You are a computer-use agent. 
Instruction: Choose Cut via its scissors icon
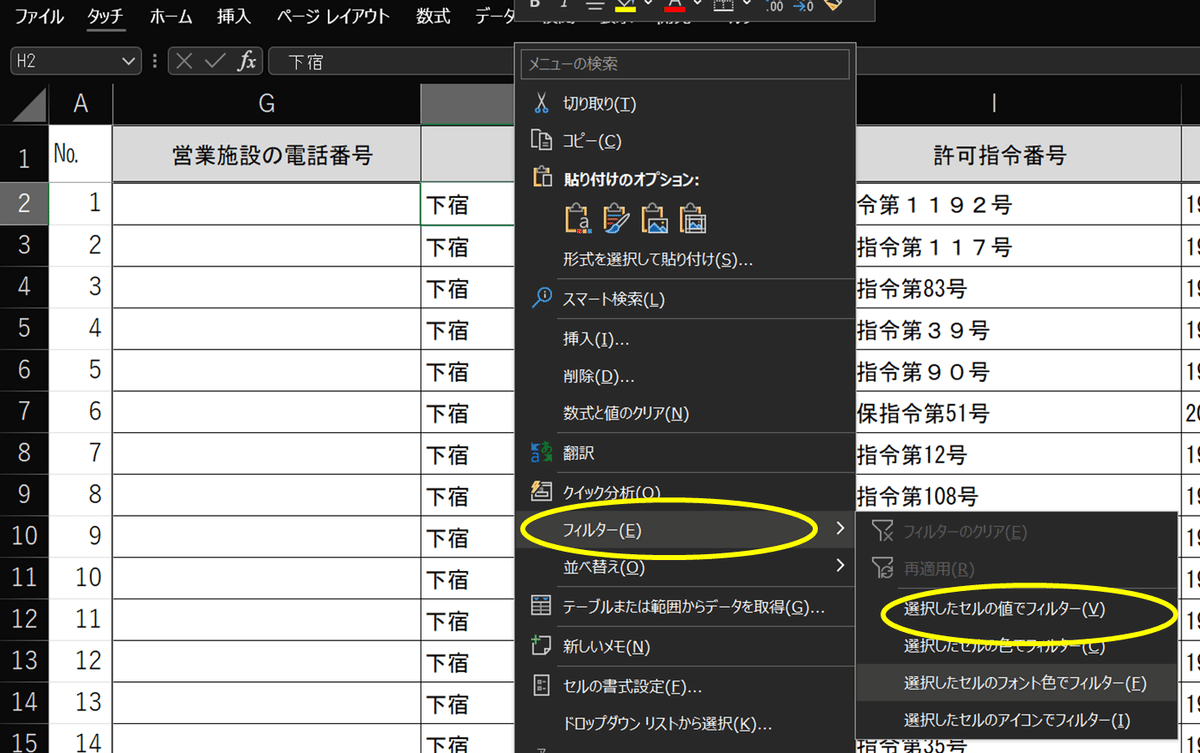[541, 103]
